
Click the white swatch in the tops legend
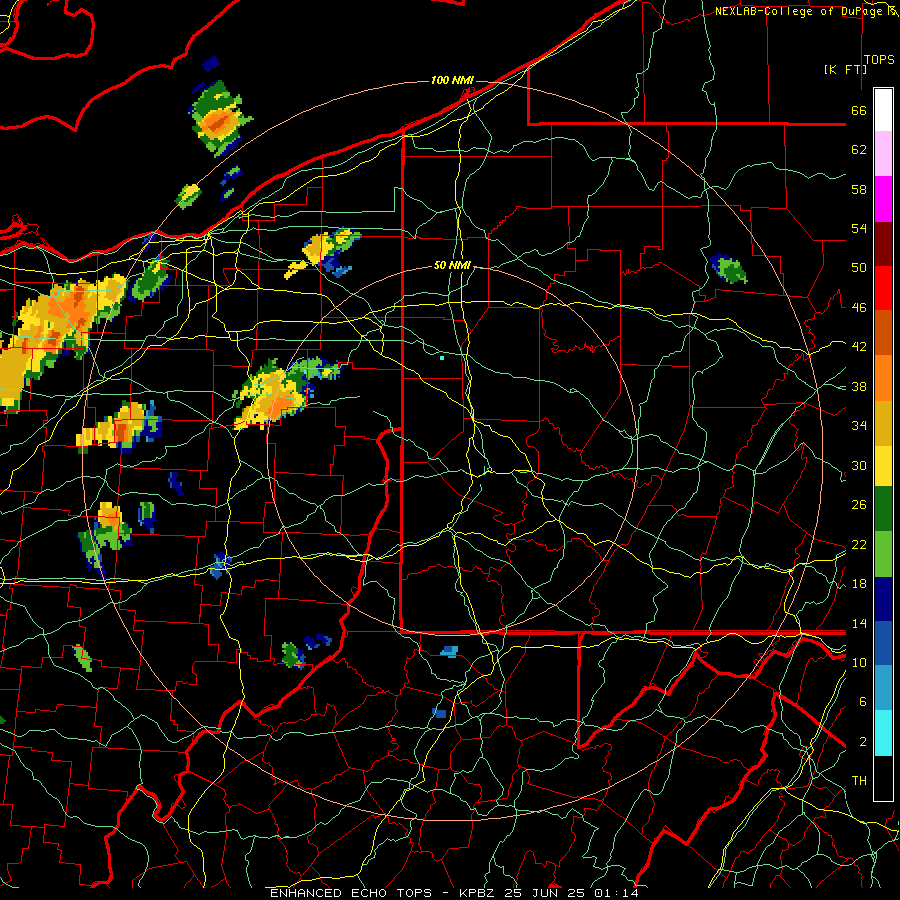(x=883, y=110)
